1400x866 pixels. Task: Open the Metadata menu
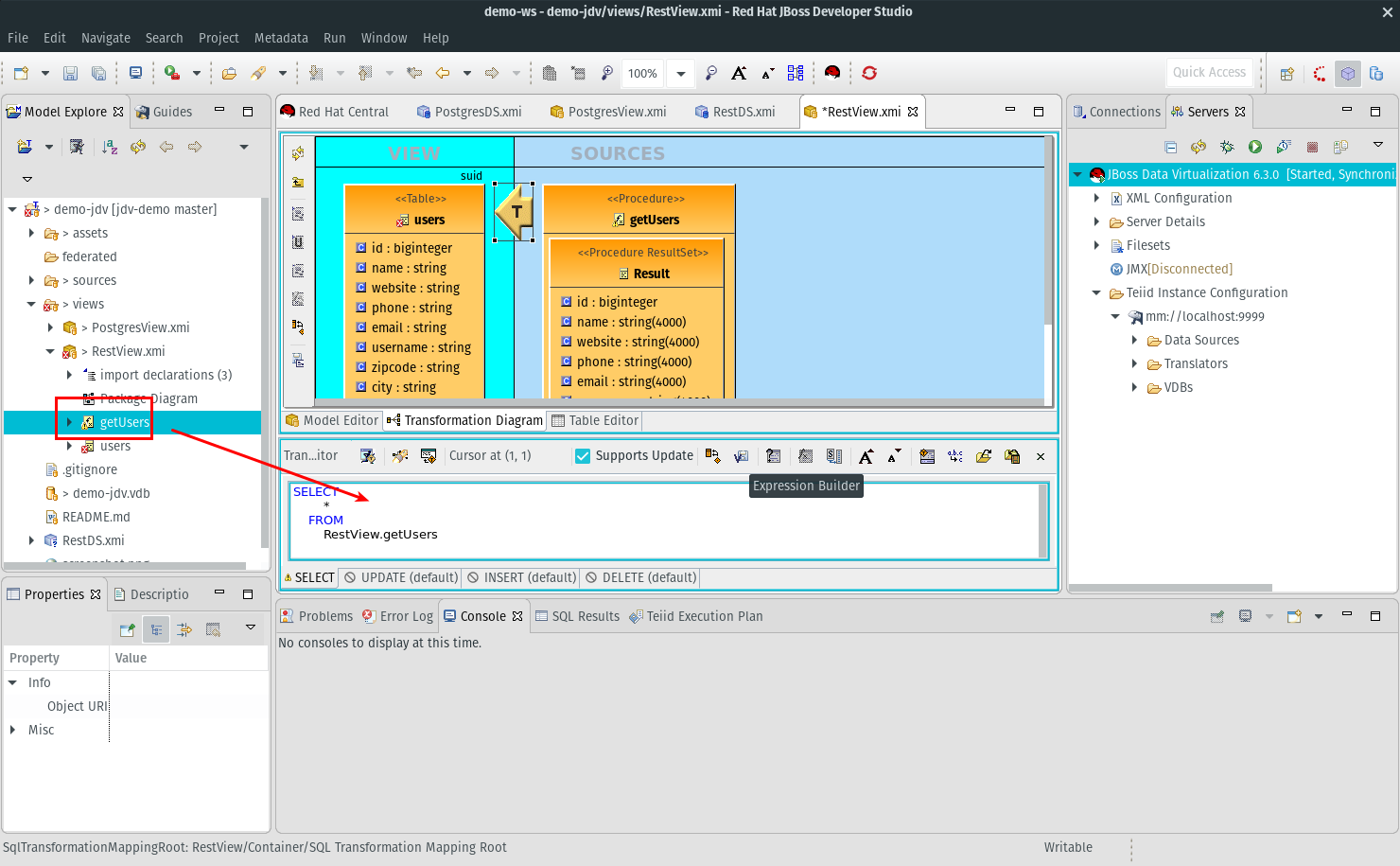point(281,38)
